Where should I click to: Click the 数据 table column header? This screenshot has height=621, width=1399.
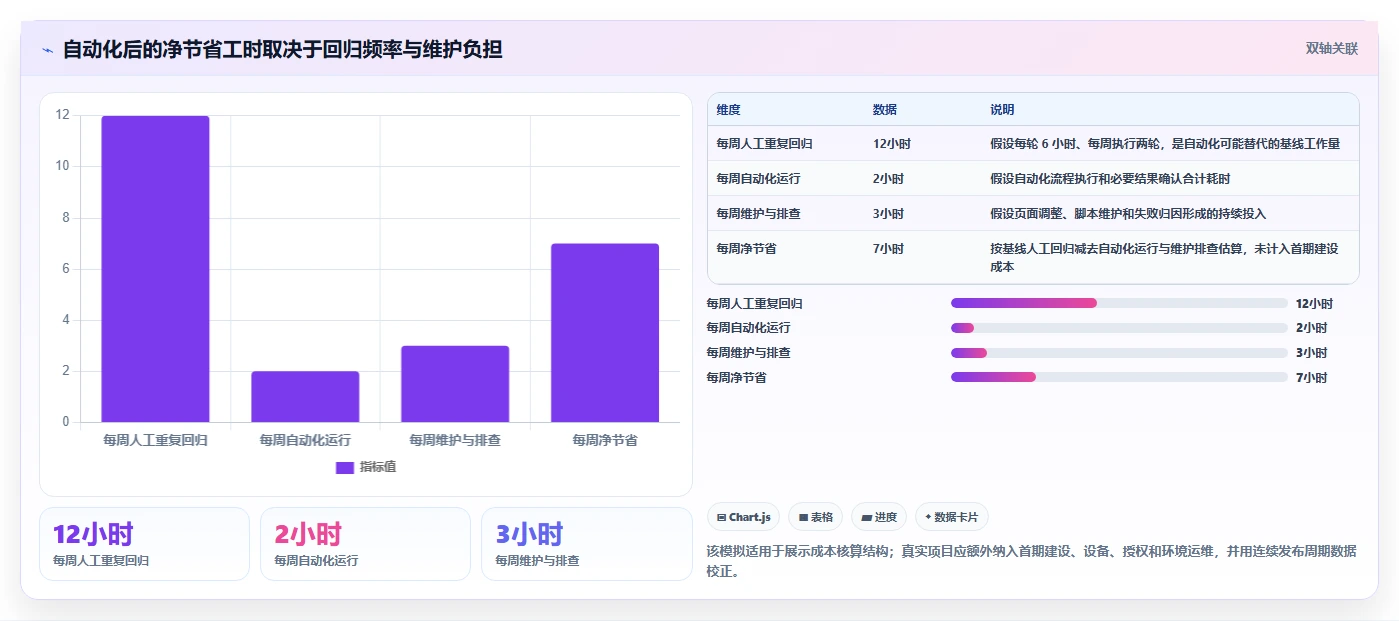point(885,110)
